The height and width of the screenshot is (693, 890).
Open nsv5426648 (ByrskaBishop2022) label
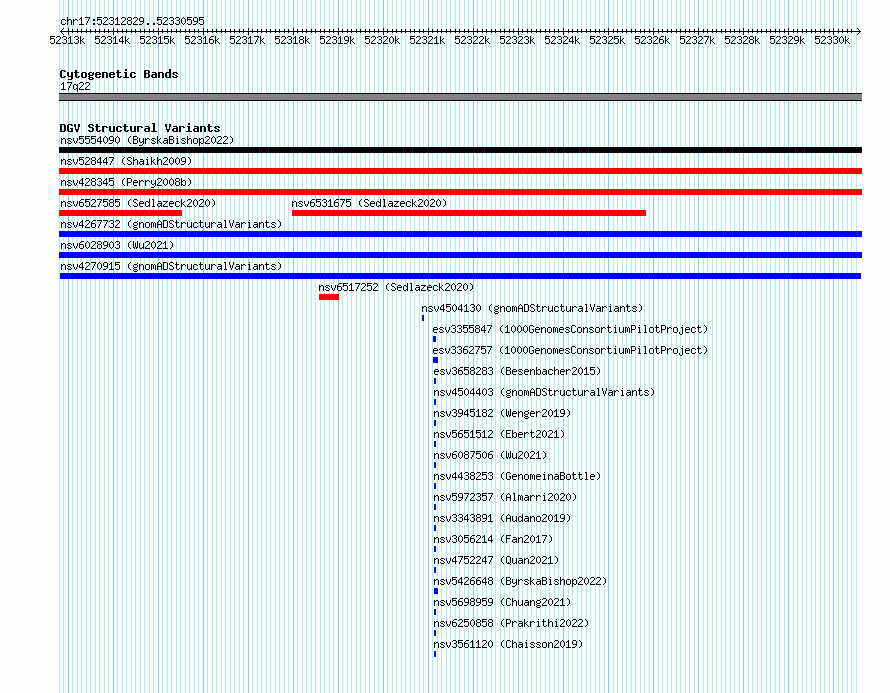pyautogui.click(x=520, y=581)
